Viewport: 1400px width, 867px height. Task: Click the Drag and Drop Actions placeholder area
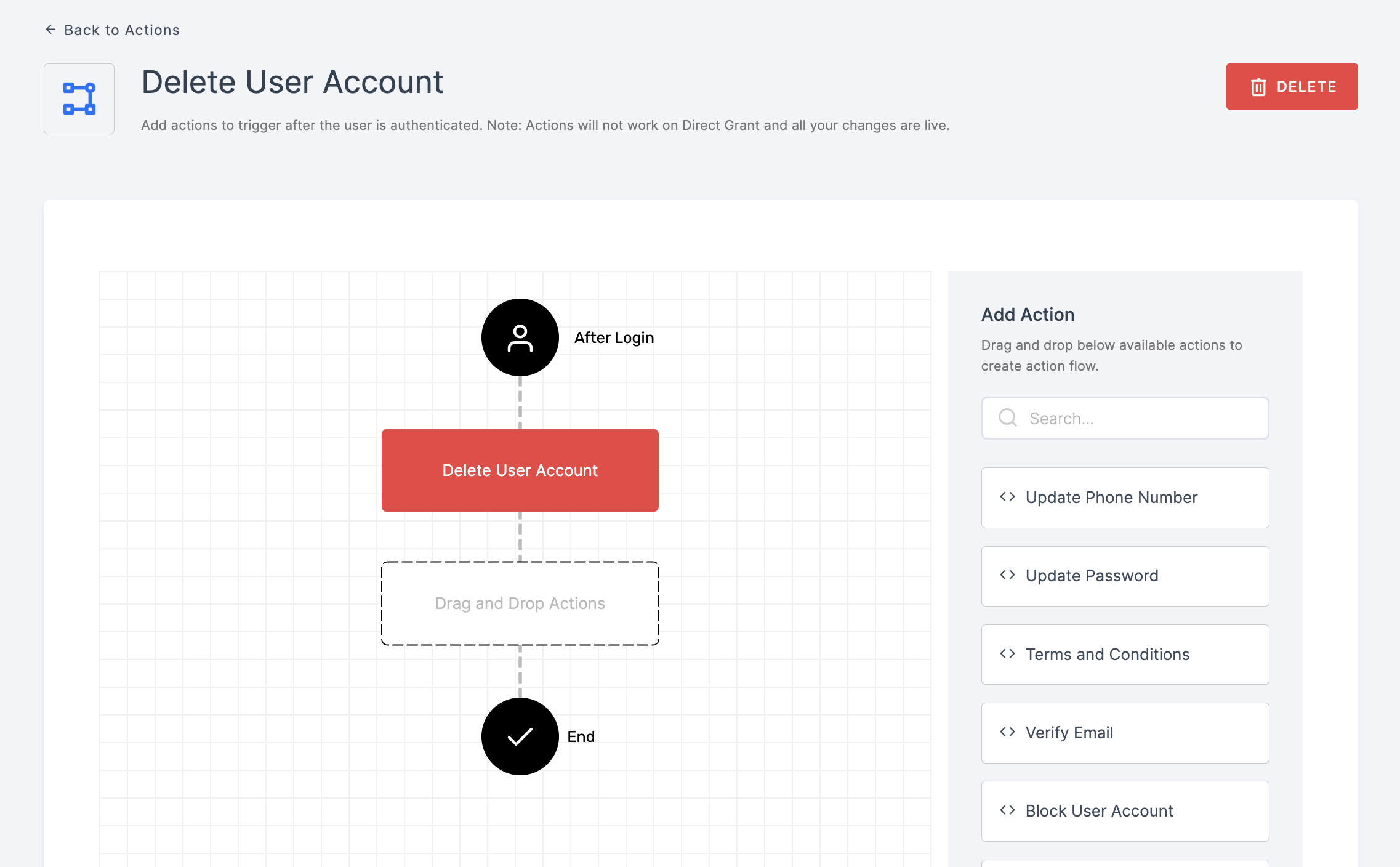pyautogui.click(x=520, y=603)
